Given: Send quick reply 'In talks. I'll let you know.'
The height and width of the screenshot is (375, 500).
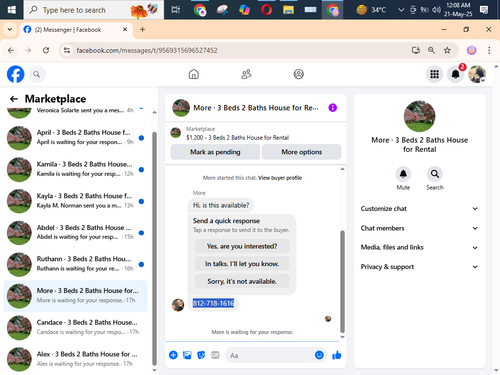Looking at the screenshot, I should pos(242,264).
